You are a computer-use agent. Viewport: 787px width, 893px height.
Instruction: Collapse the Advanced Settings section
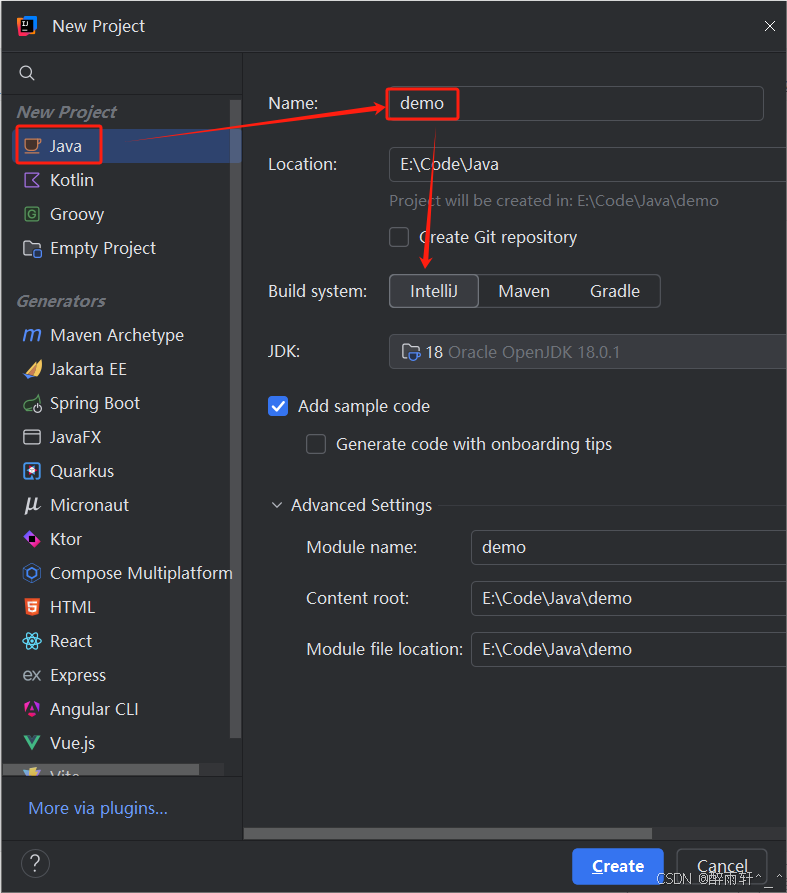[277, 505]
